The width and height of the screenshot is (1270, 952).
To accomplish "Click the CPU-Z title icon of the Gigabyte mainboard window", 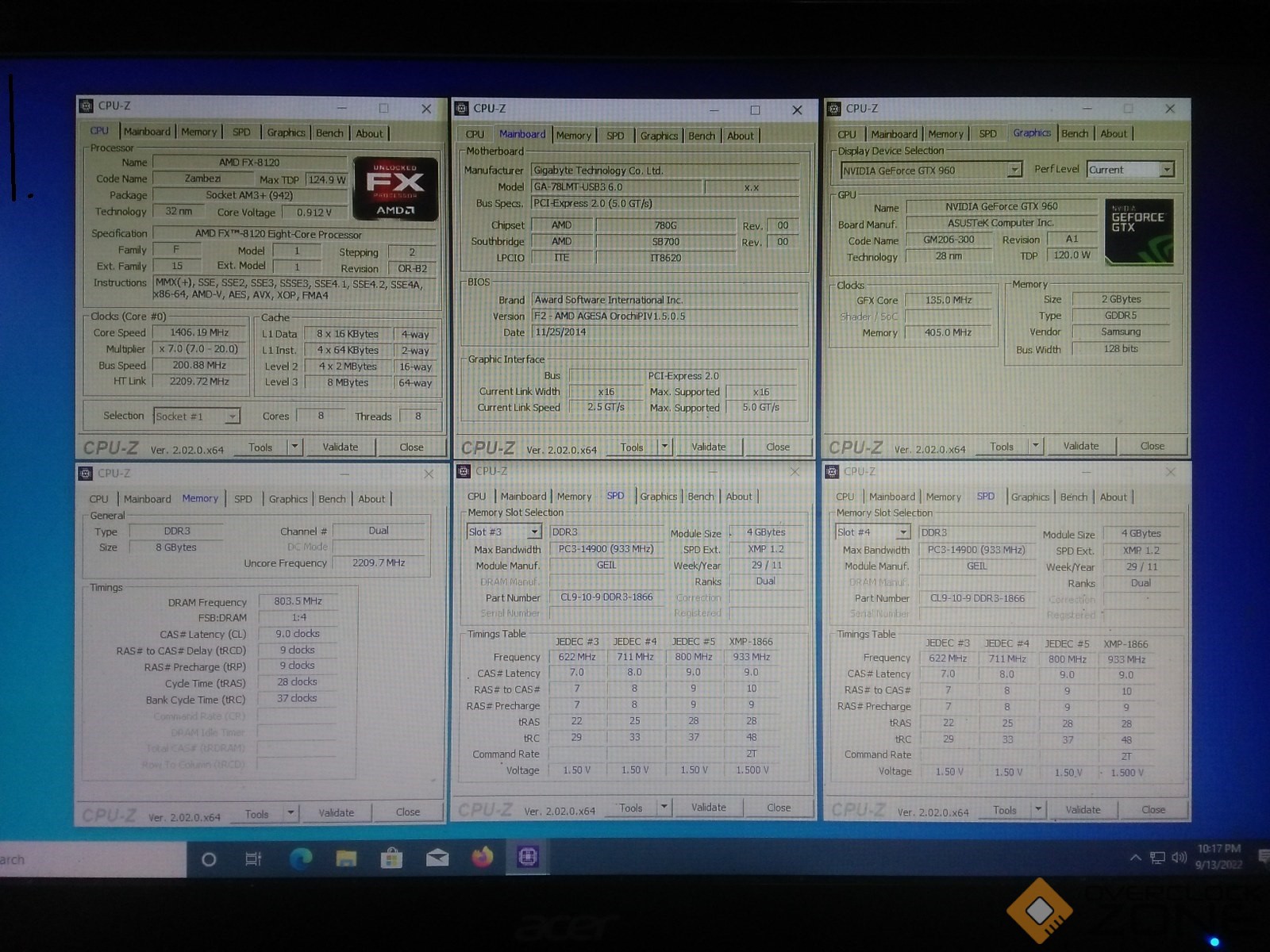I will coord(462,109).
